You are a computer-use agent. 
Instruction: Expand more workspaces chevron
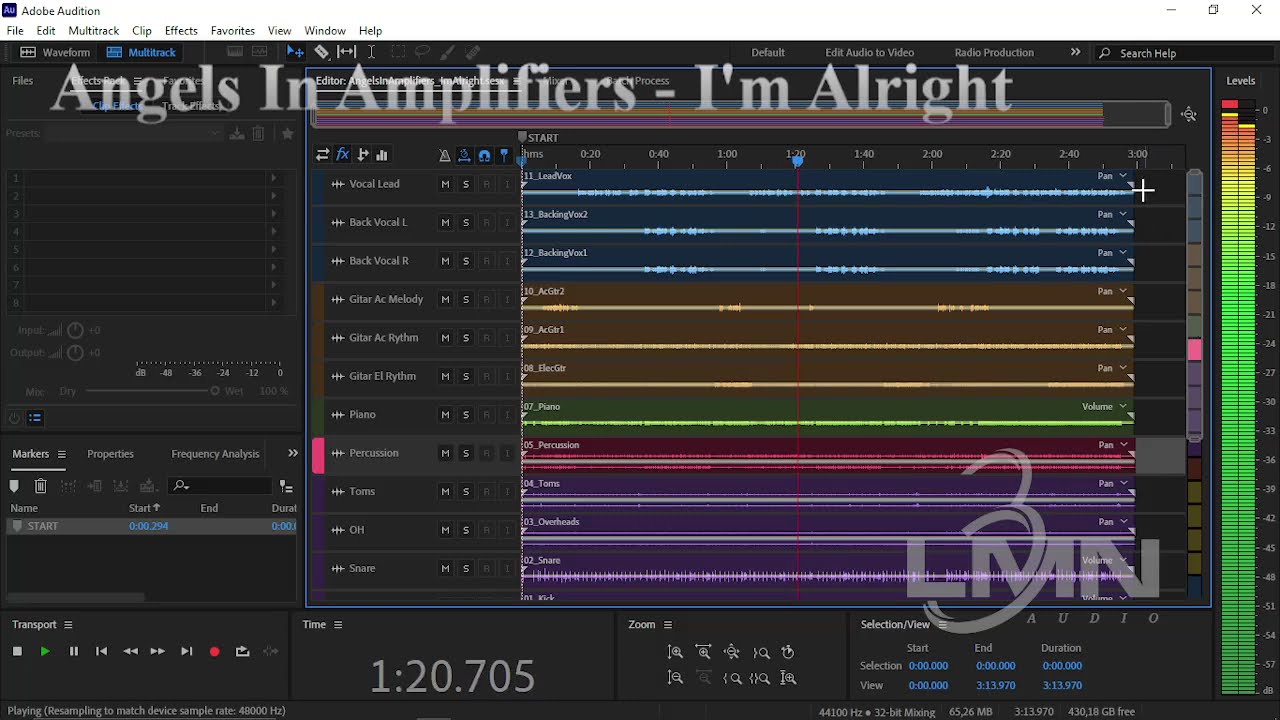1075,52
